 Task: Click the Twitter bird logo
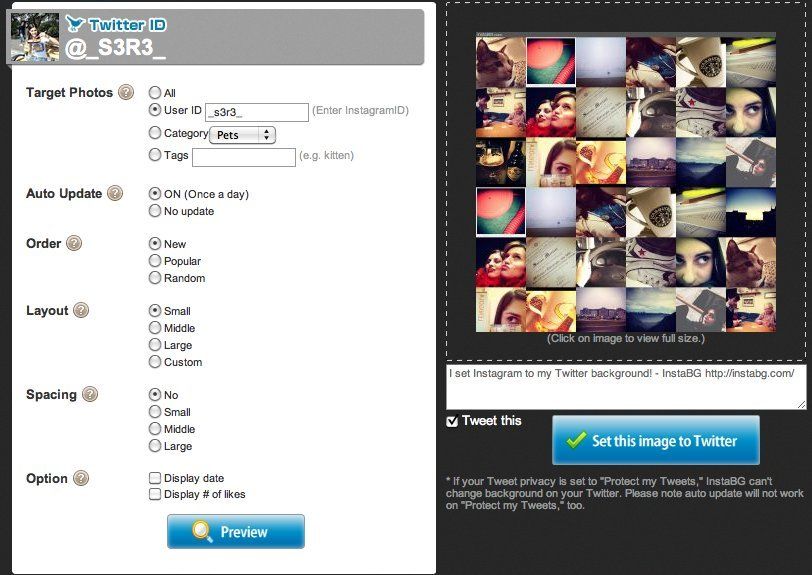point(76,24)
